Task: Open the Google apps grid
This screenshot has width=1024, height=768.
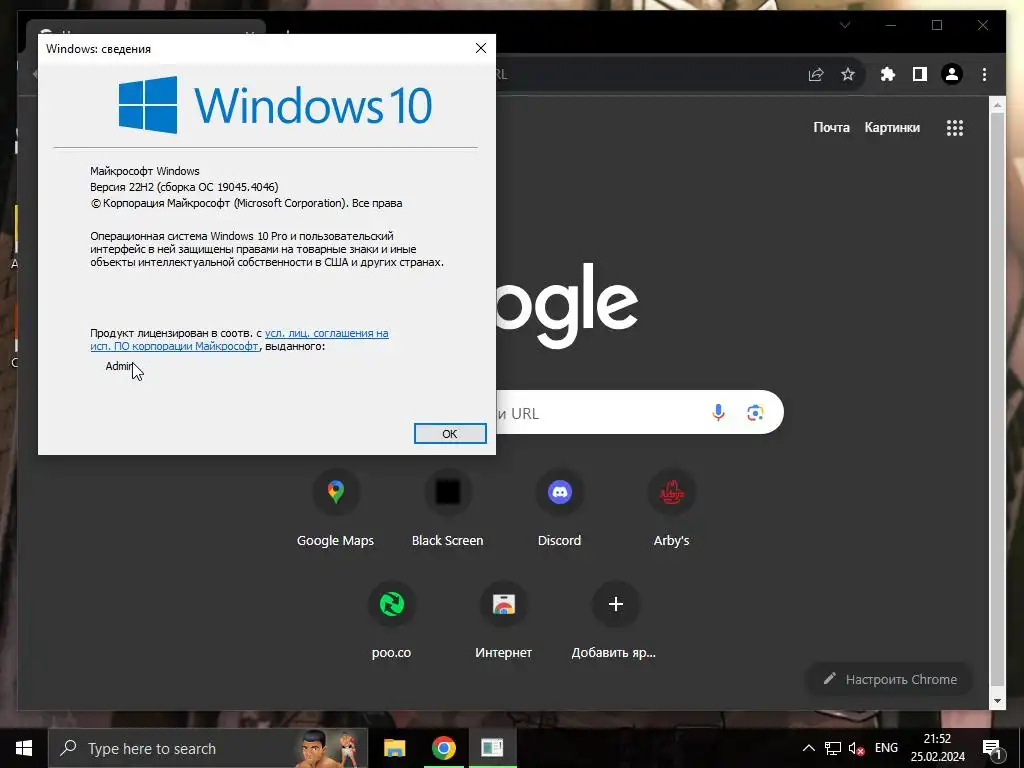Action: tap(955, 128)
